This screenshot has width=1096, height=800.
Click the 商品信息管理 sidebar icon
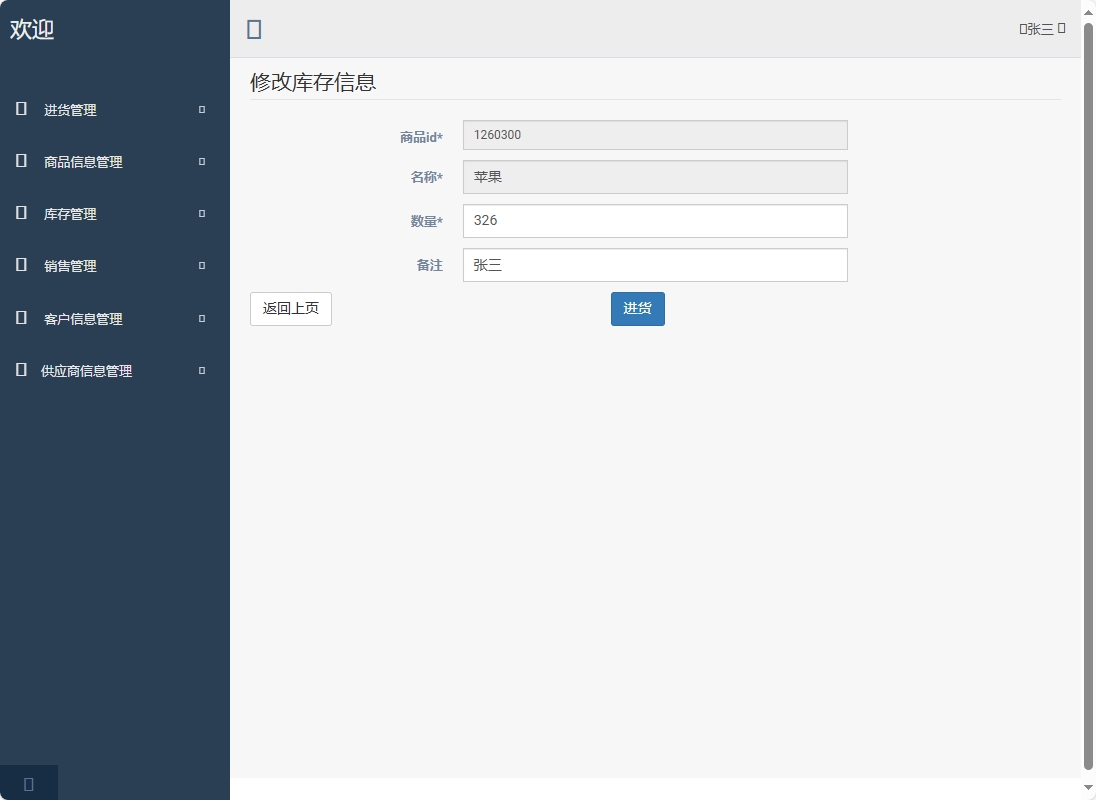20,162
